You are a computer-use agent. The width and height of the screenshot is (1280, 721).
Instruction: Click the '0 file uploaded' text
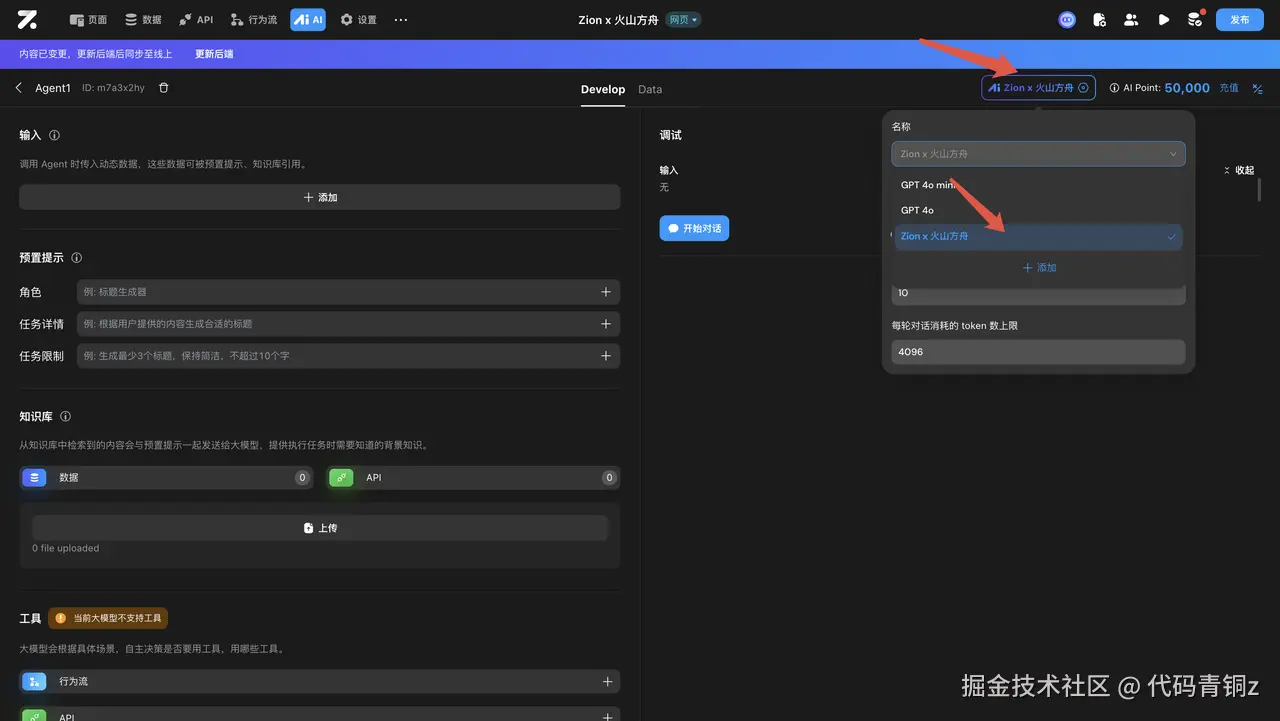[x=66, y=548]
